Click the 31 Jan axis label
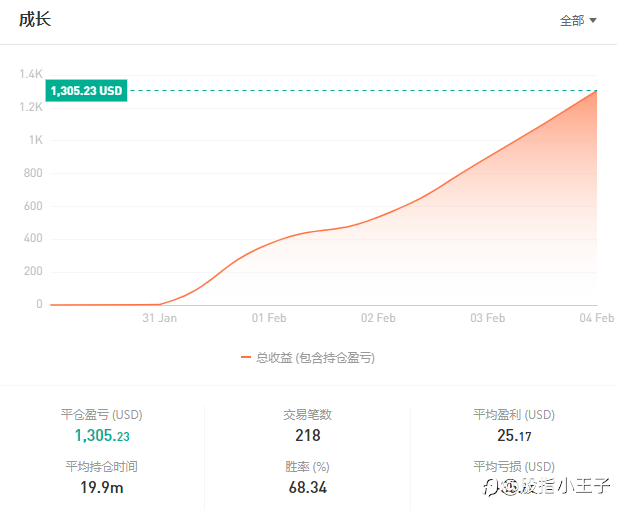Viewport: 617px width, 520px height. (159, 318)
